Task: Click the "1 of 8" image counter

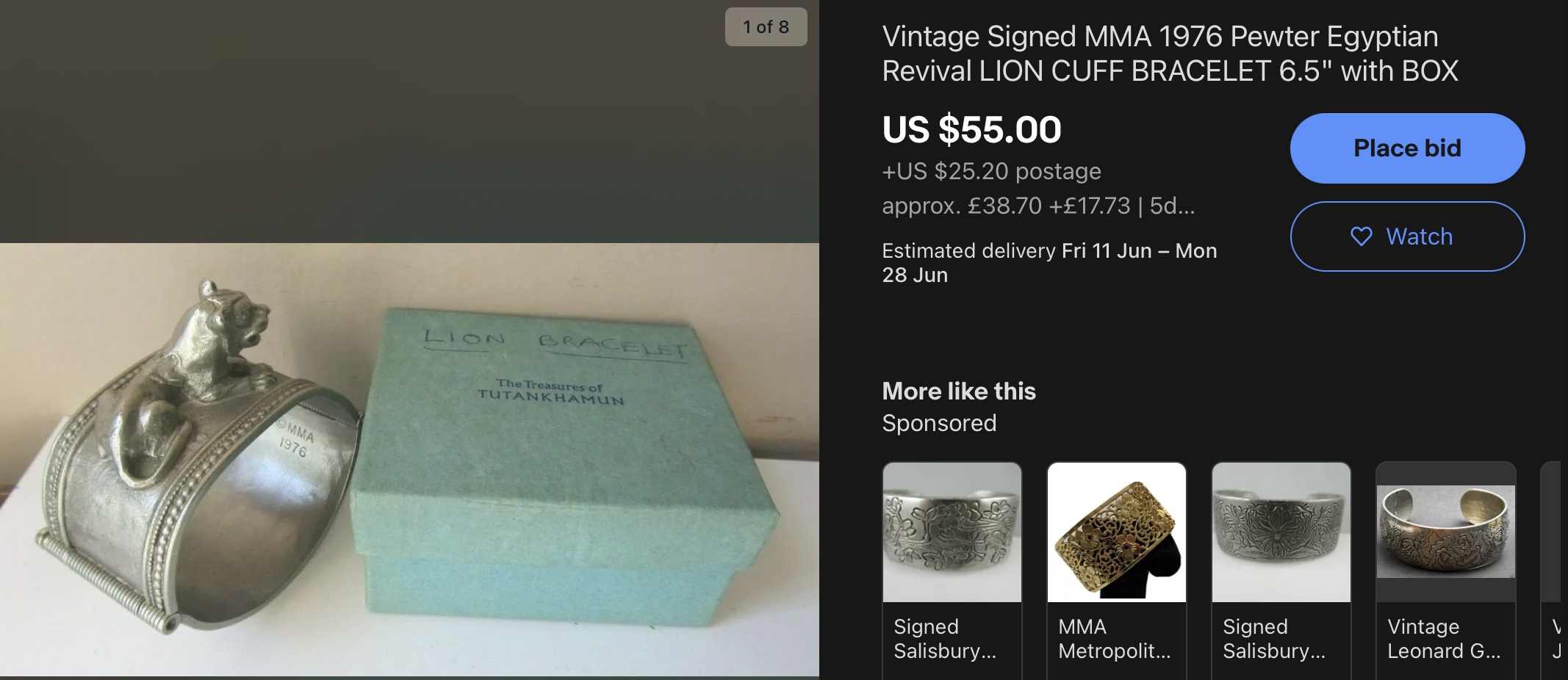Action: (x=766, y=27)
